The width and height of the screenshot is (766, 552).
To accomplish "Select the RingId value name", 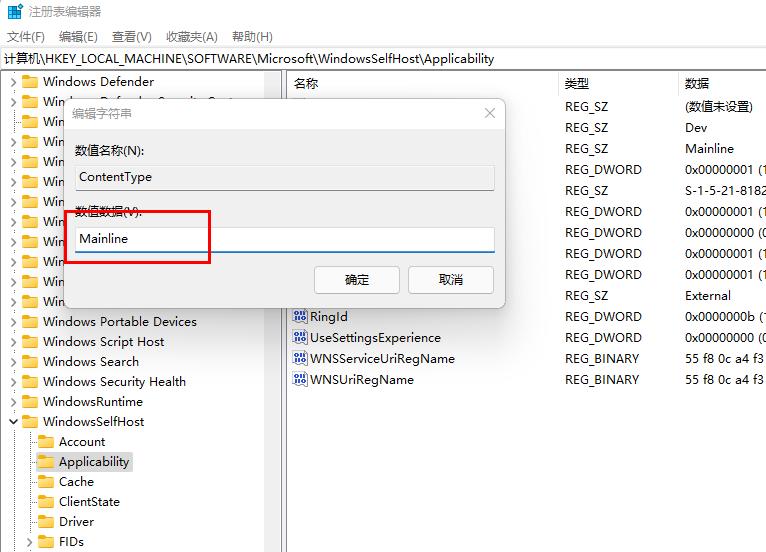I will [x=329, y=317].
